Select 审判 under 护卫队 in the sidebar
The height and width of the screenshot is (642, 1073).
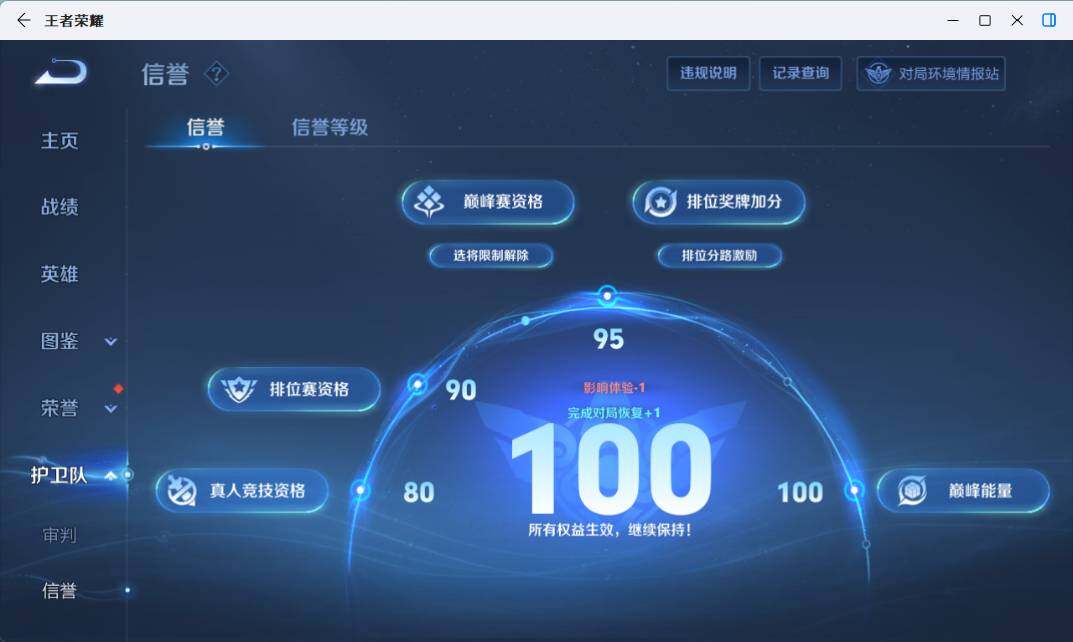click(60, 535)
